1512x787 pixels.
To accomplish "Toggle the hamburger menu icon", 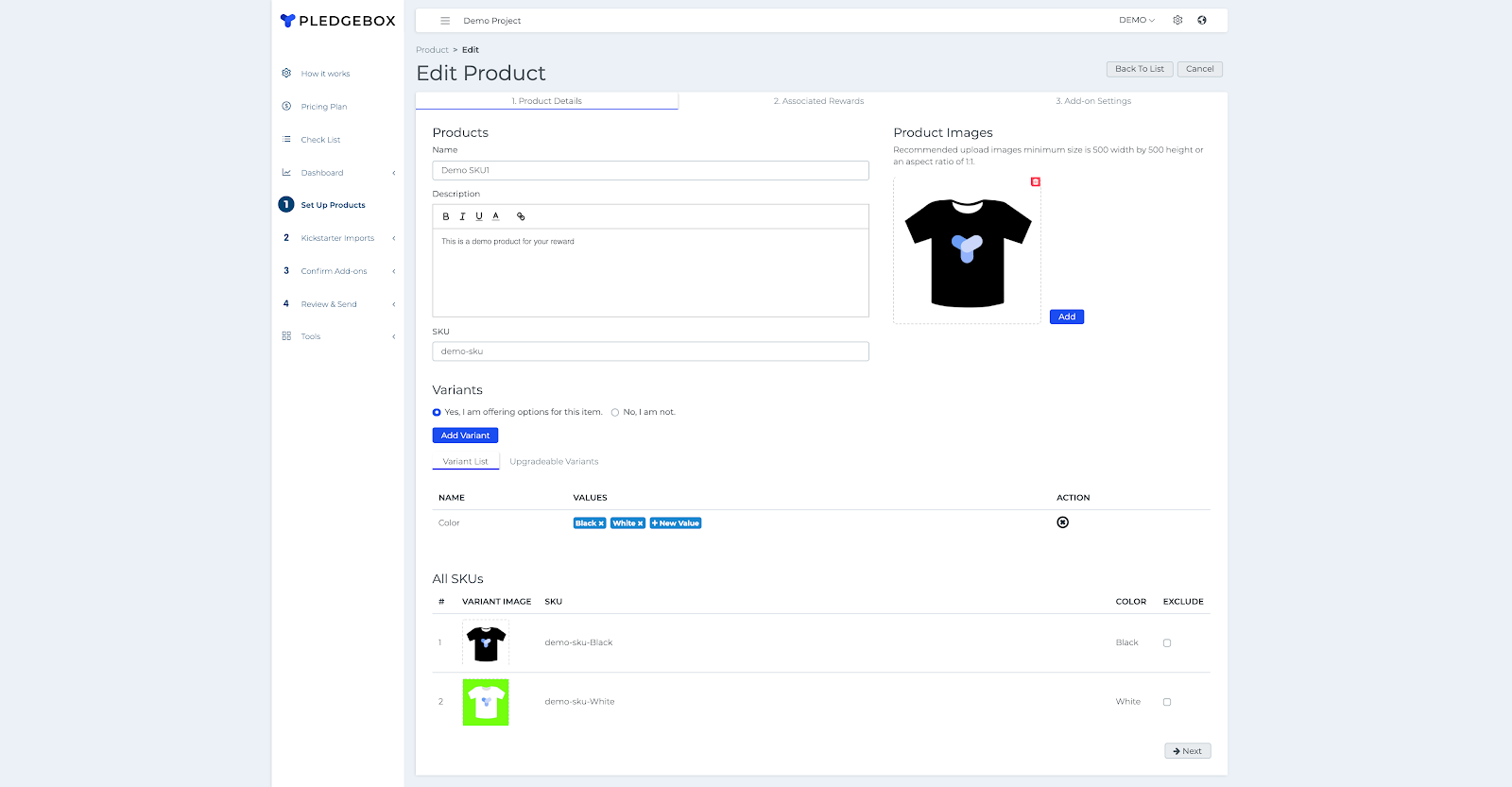I will click(x=445, y=21).
